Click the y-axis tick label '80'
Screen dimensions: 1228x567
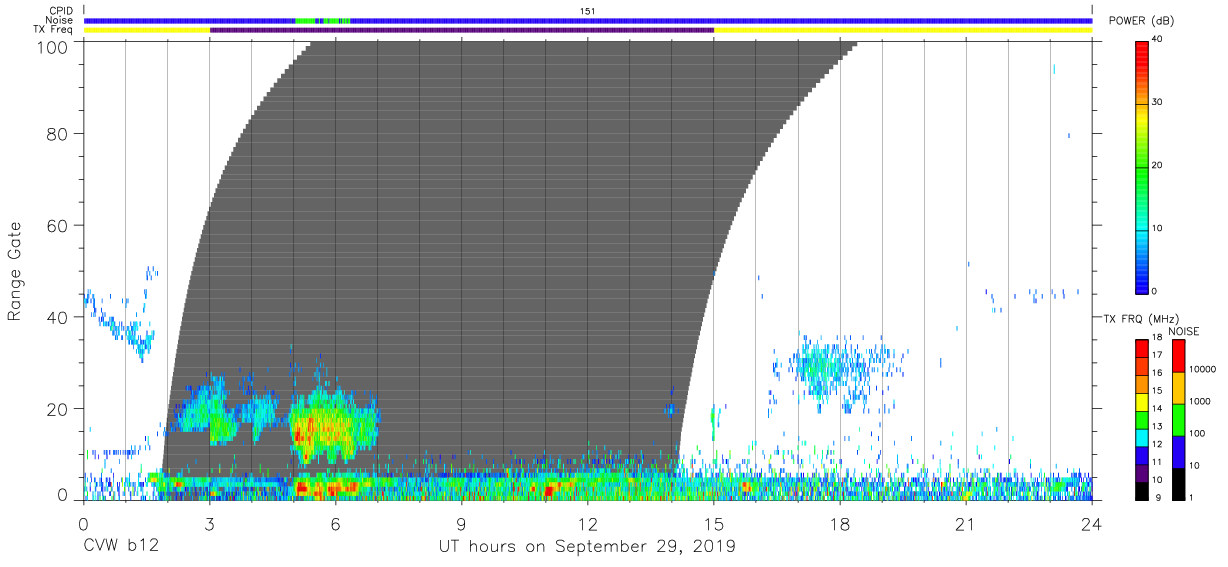[58, 134]
